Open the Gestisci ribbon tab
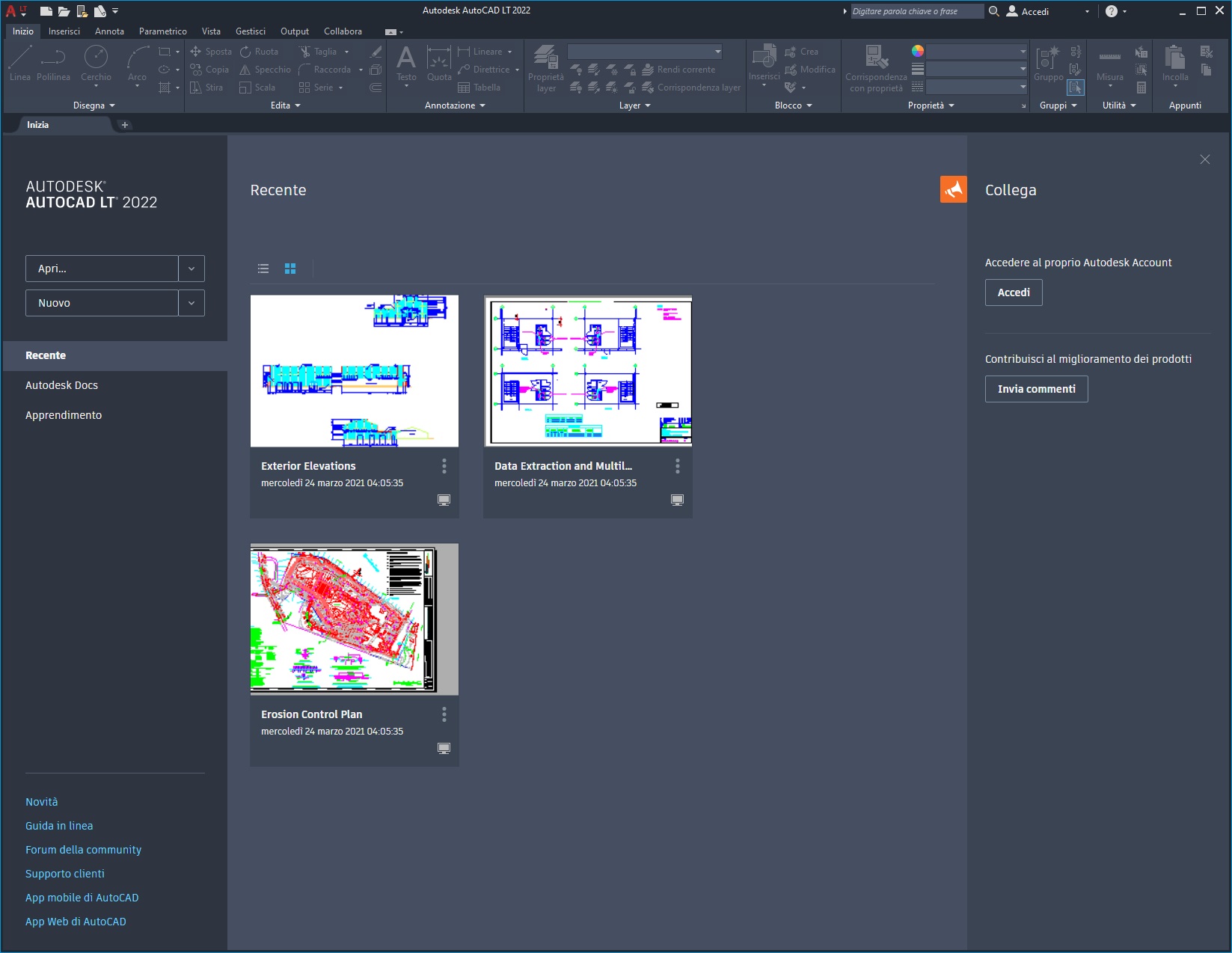This screenshot has height=953, width=1232. [251, 31]
